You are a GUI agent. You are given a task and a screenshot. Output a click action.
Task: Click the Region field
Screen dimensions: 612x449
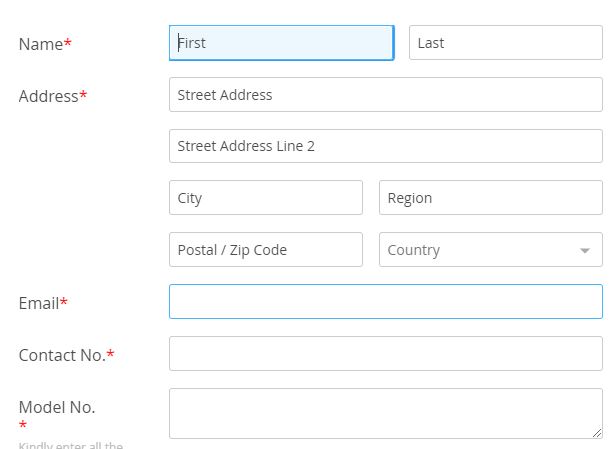coord(490,198)
